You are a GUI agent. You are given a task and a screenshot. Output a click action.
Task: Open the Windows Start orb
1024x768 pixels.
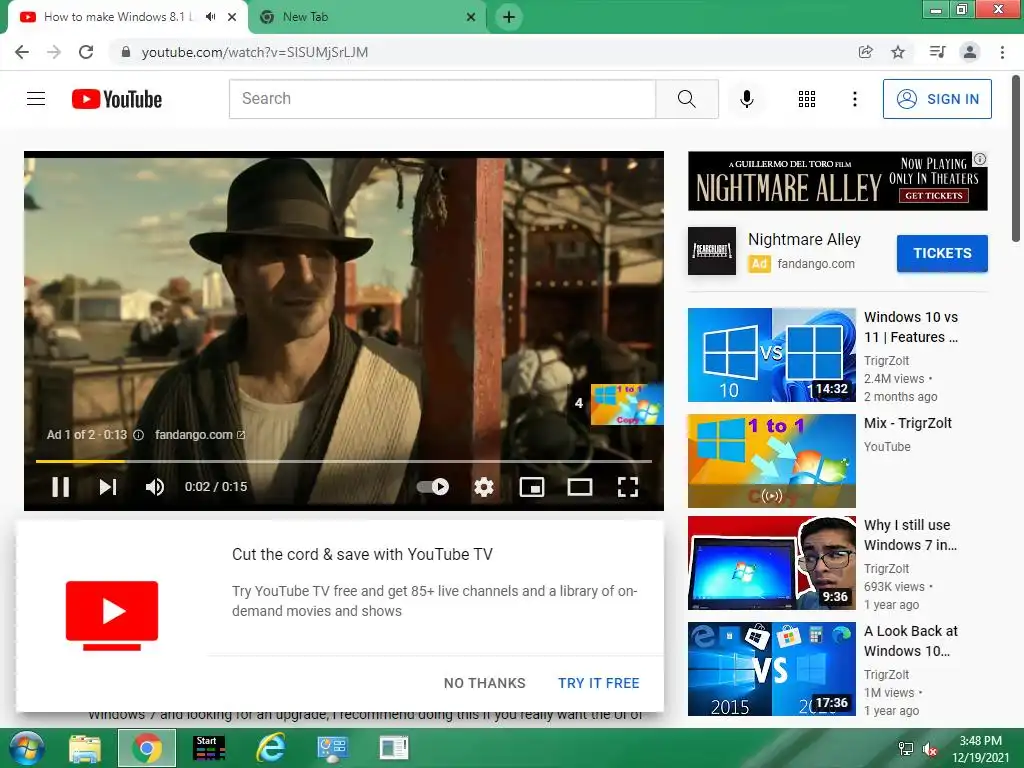pyautogui.click(x=27, y=748)
